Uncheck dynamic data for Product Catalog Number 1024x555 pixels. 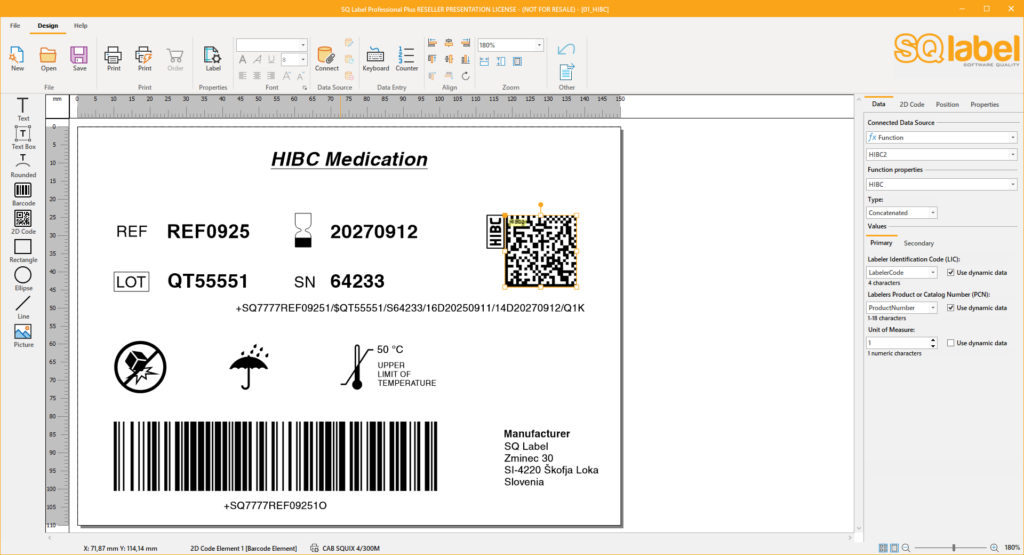click(951, 308)
